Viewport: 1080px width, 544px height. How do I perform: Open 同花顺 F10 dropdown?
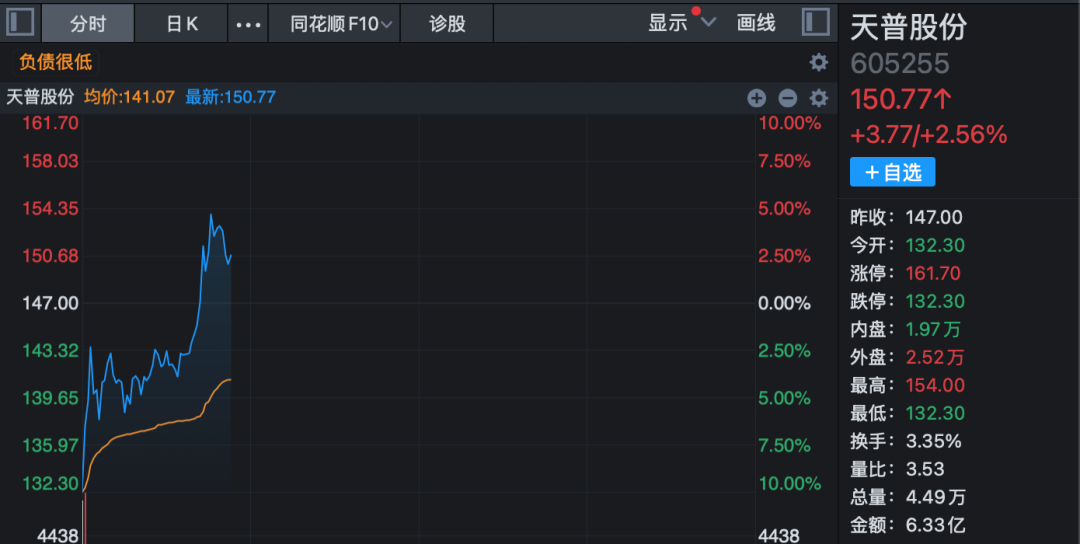pyautogui.click(x=335, y=23)
